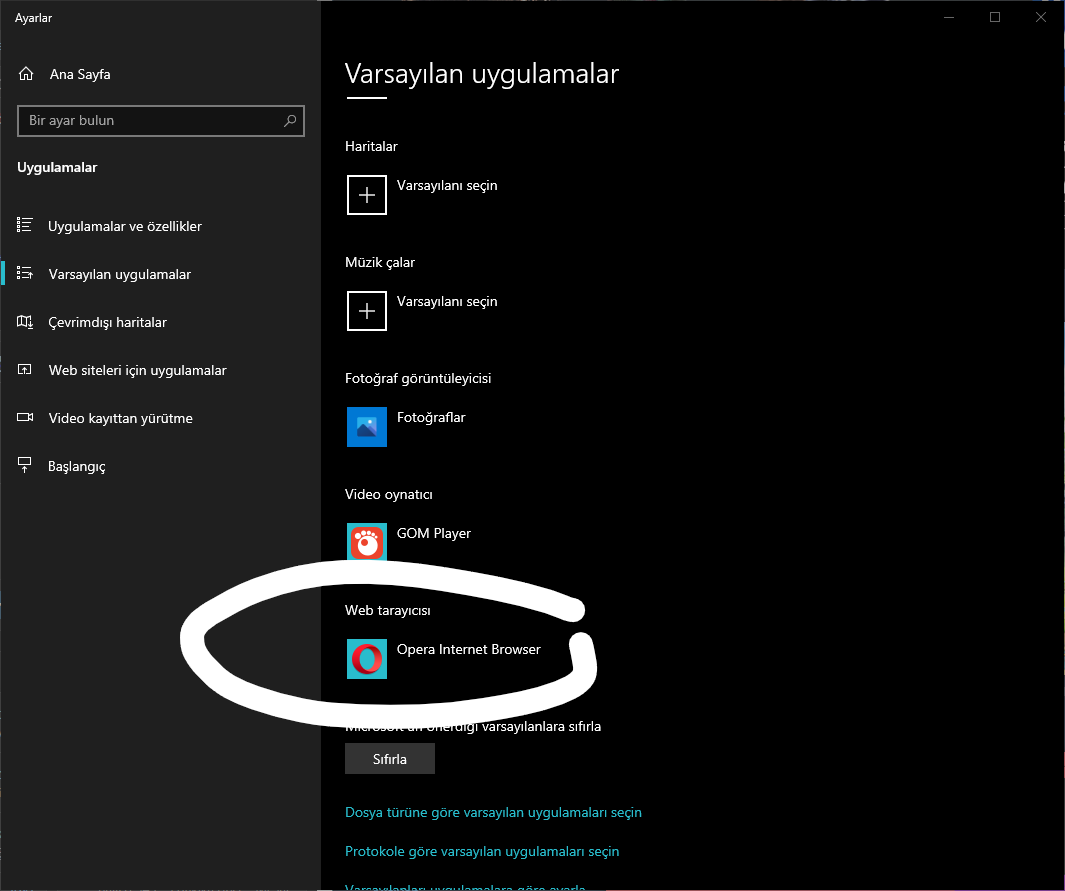Screen dimensions: 1065x891
Task: Select Varsayılan uygulamalar in sidebar
Action: tap(120, 274)
